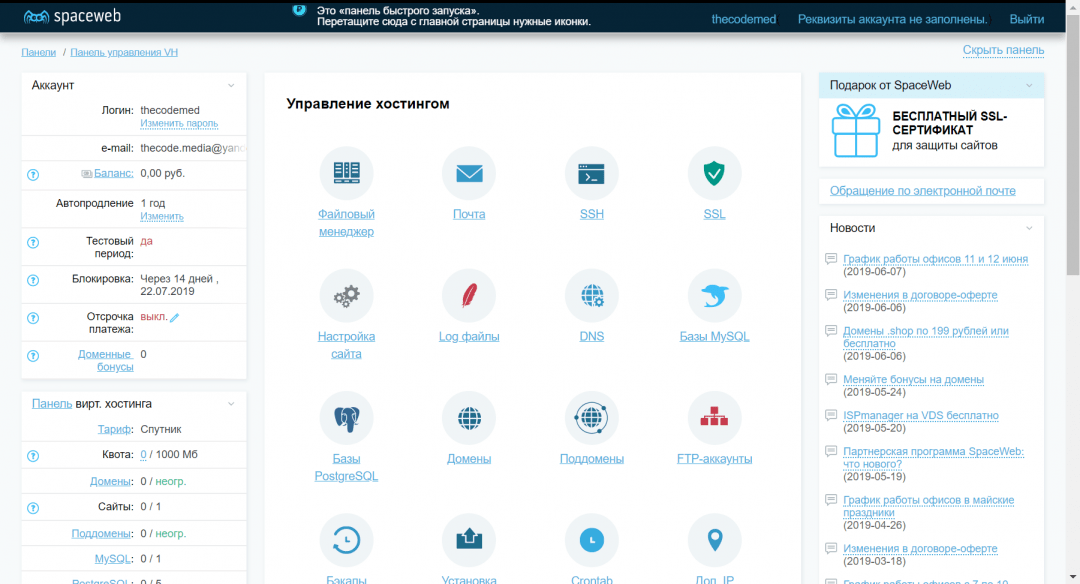Collapse the Аккаунт panel
This screenshot has width=1080, height=584.
(231, 86)
